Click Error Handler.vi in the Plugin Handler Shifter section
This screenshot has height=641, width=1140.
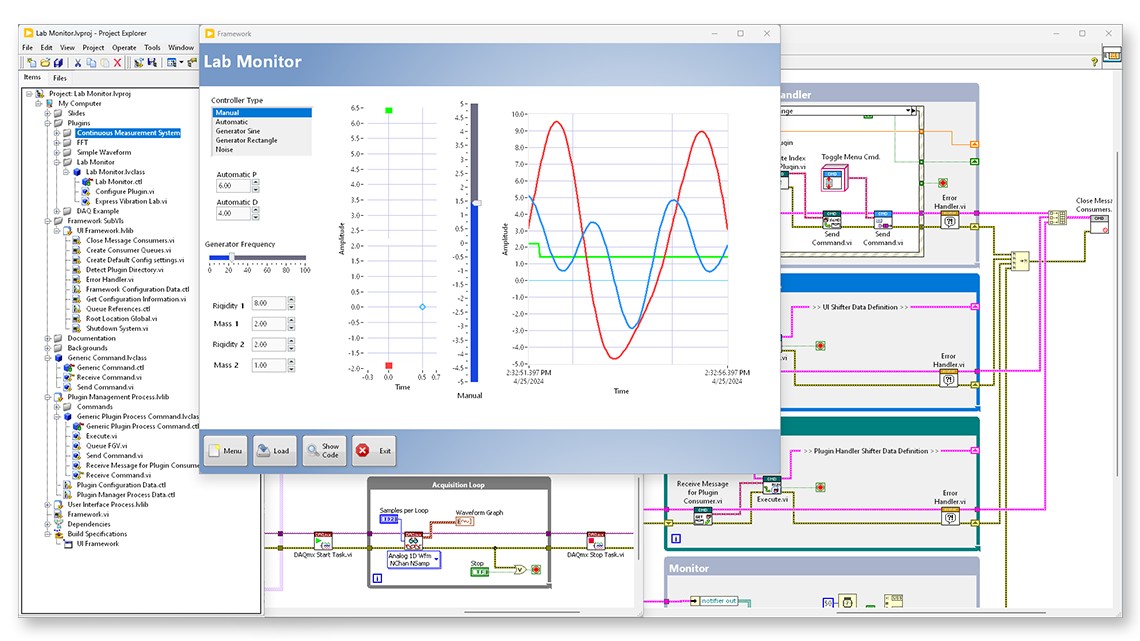coord(950,515)
